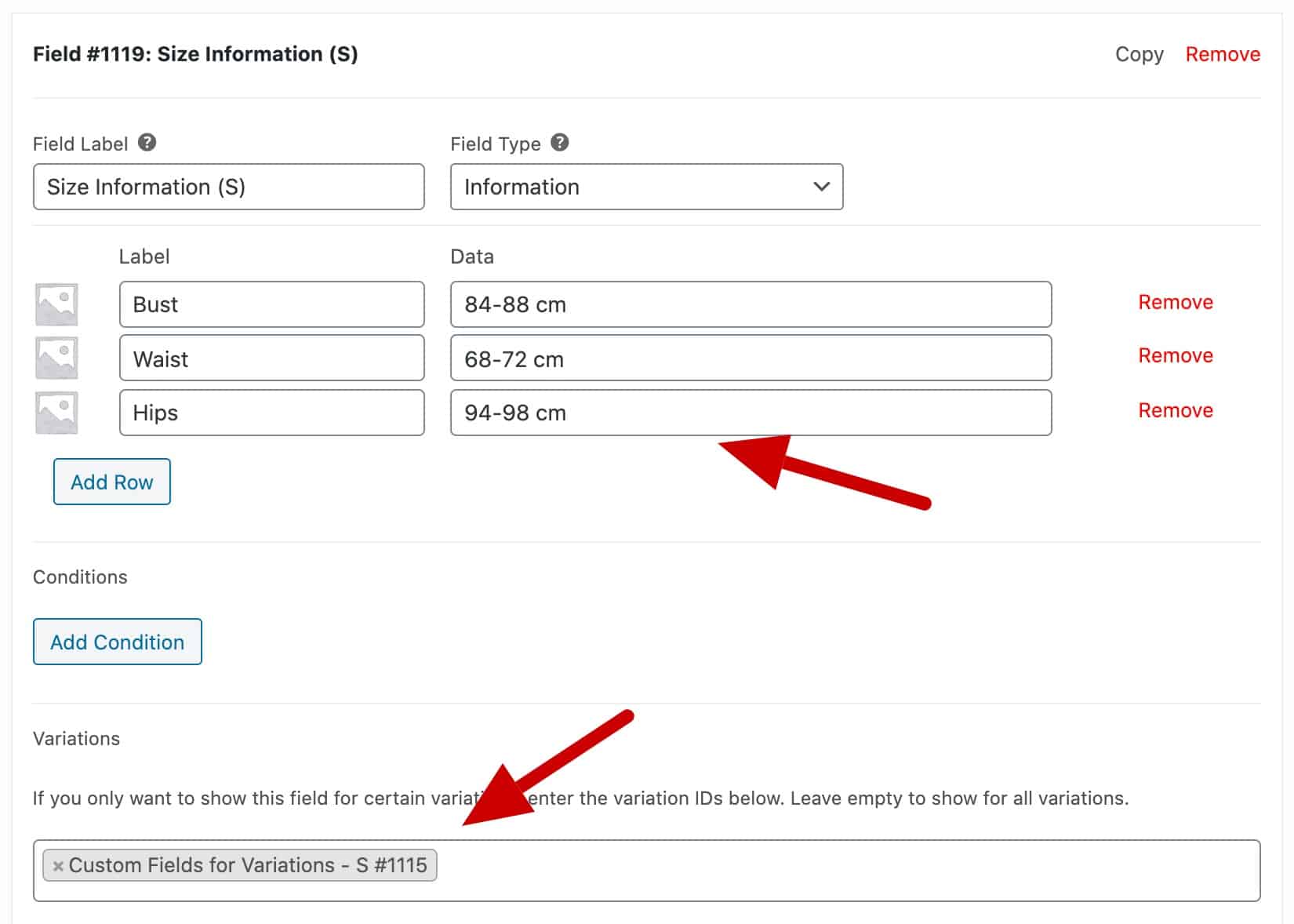
Task: Select image placeholder for Hips row
Action: coord(56,413)
